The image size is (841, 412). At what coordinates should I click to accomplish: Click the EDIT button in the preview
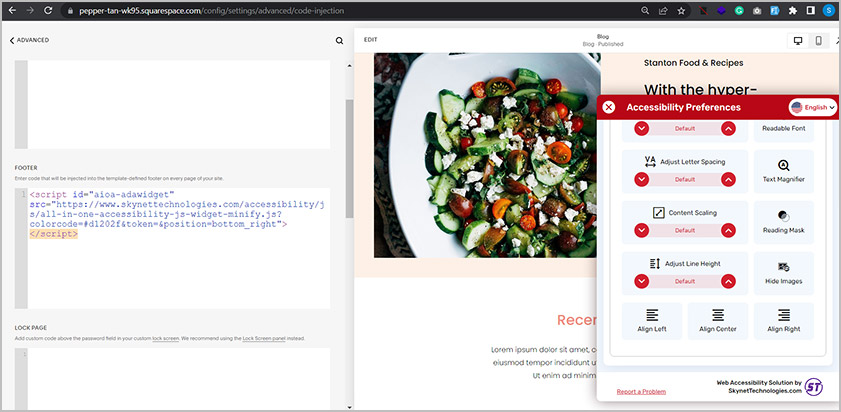click(x=371, y=40)
